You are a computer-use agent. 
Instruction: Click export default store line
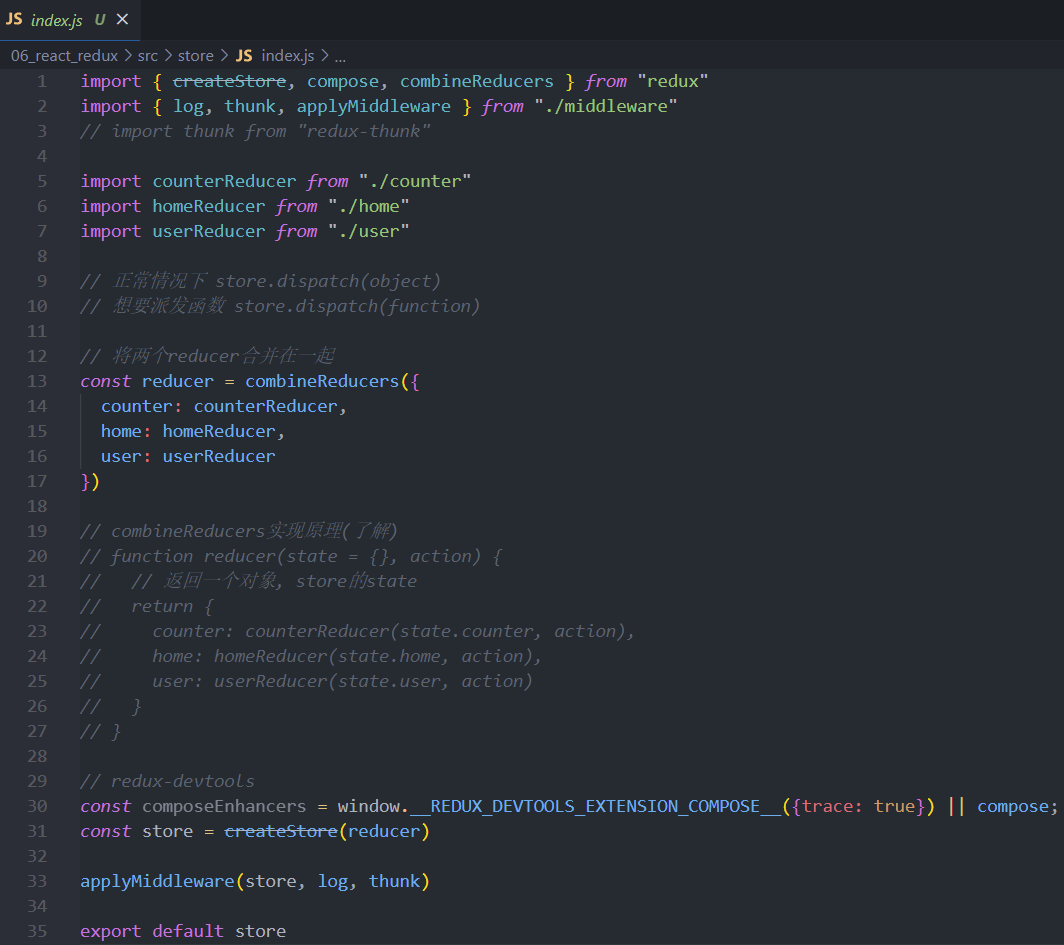[183, 931]
